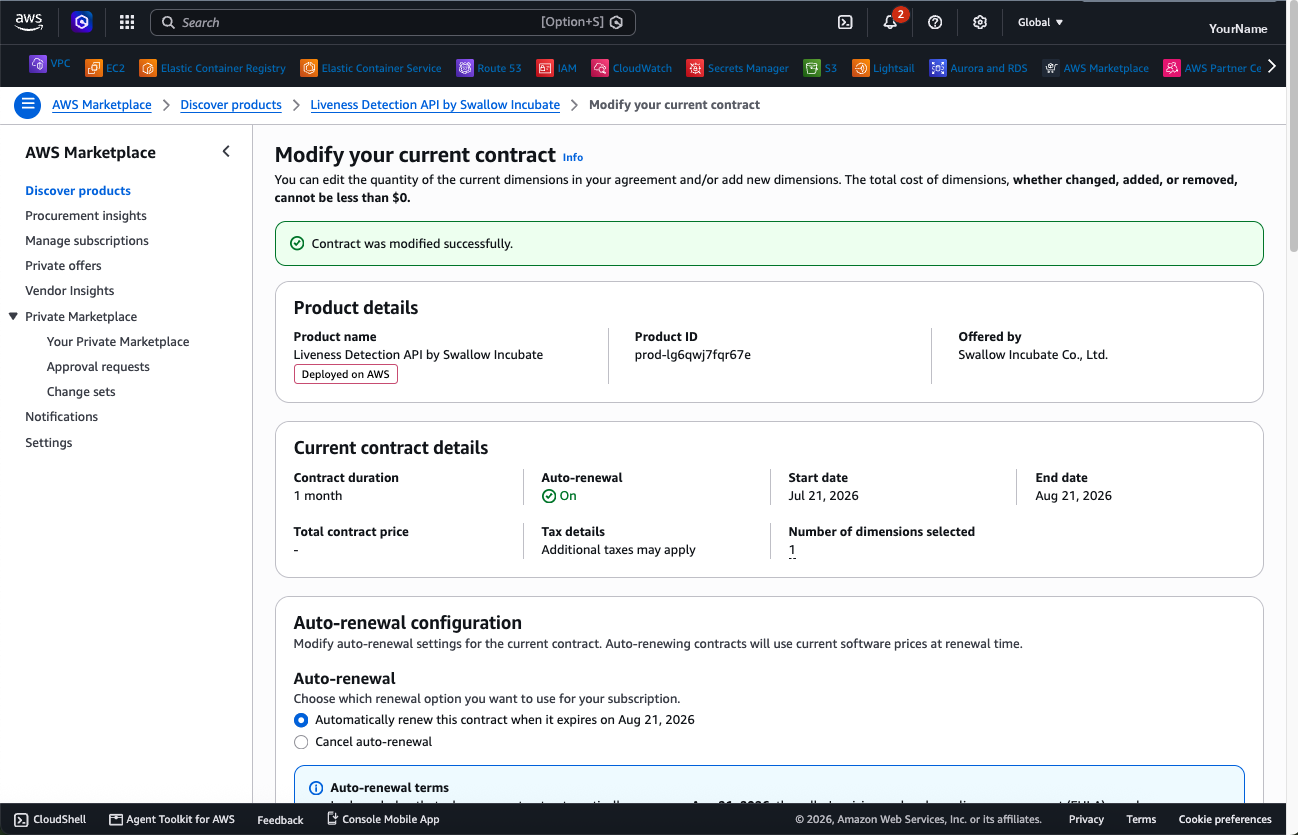Select Cancel auto-renewal radio button
The image size is (1298, 835).
[301, 742]
